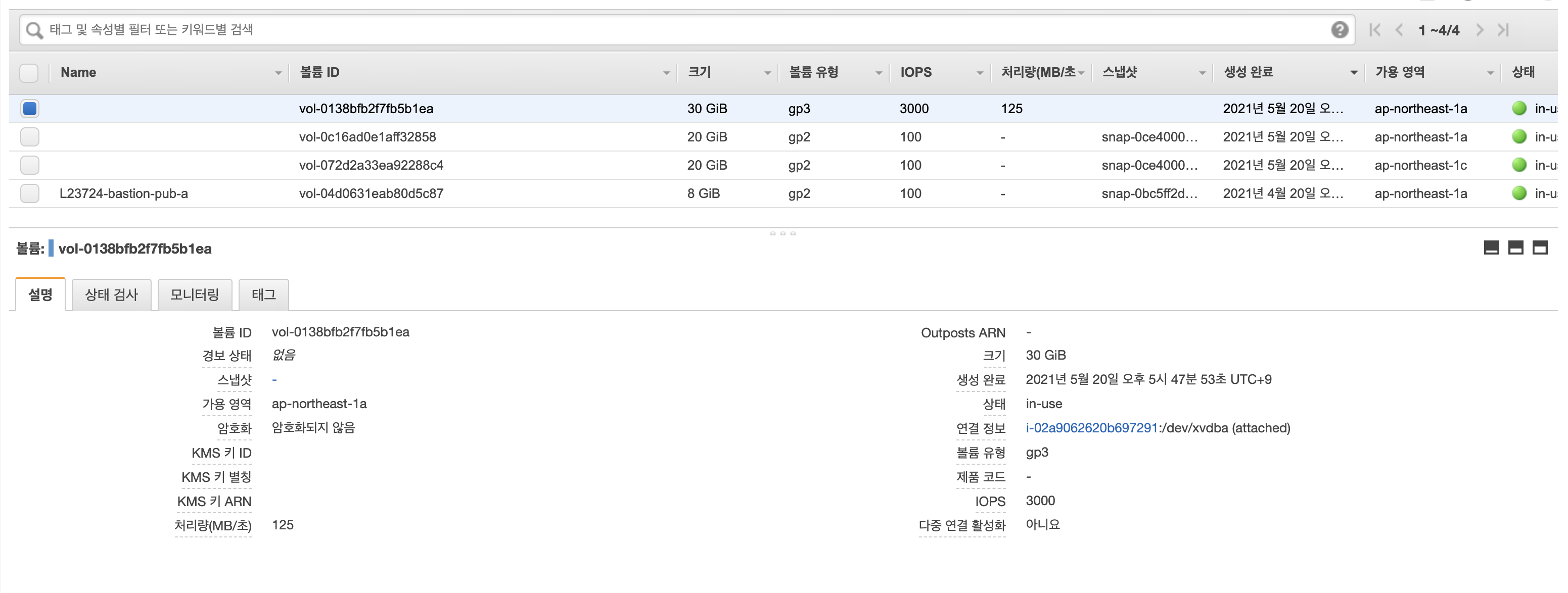Click the help question mark icon beside the search bar
Screen dimensions: 1568x593
click(1339, 29)
